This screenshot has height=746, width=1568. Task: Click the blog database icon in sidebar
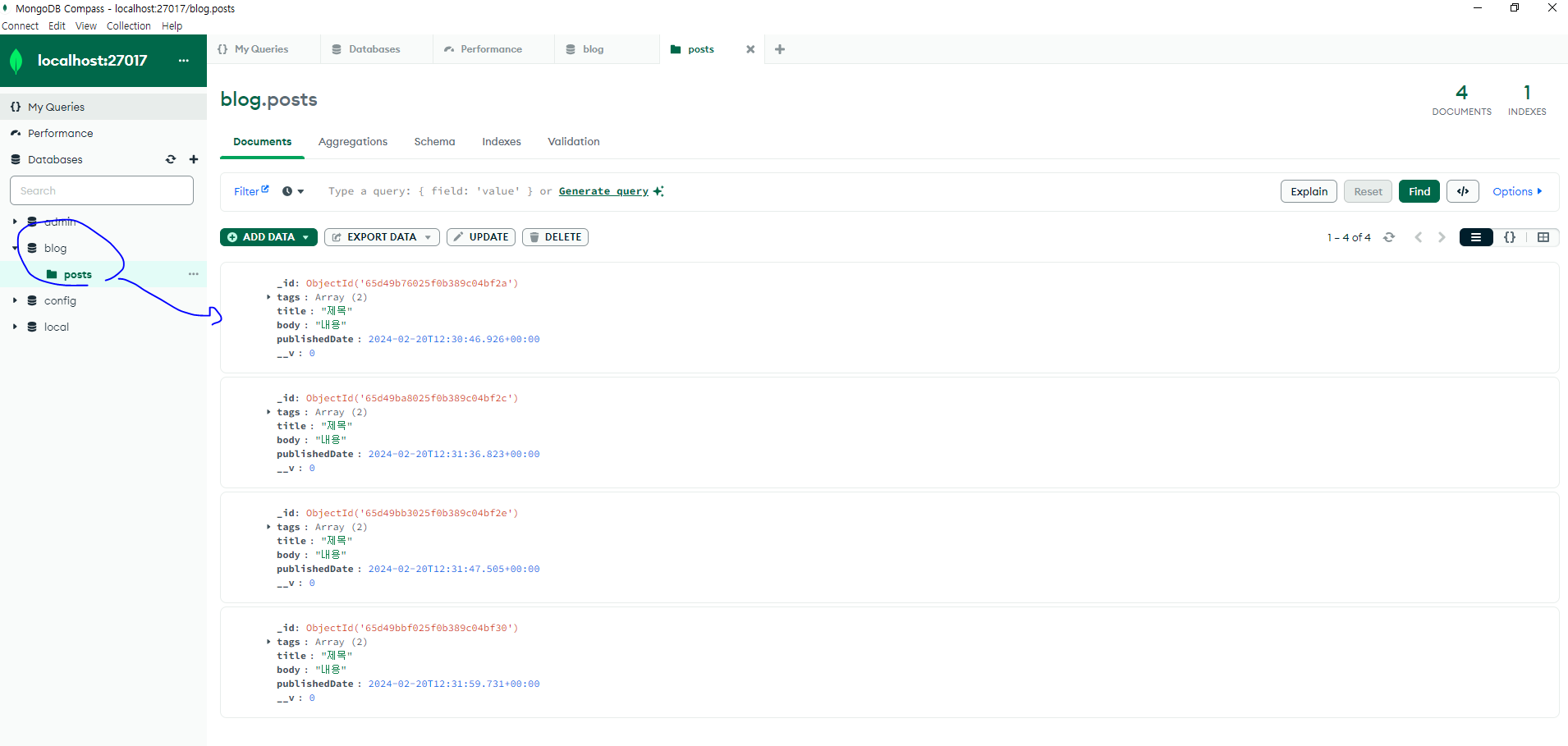click(x=32, y=248)
